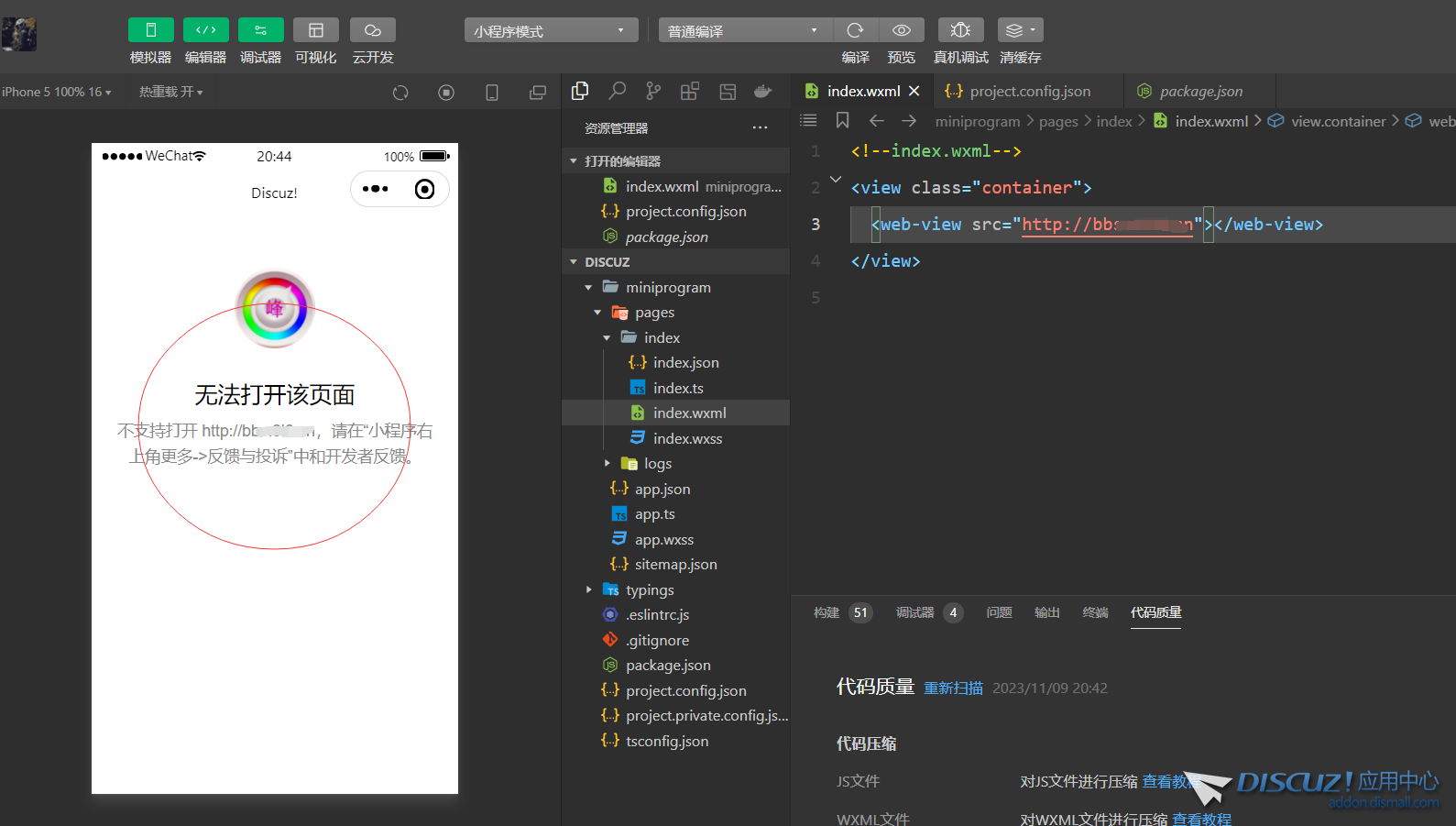
Task: Open the source control branch icon
Action: tap(652, 91)
